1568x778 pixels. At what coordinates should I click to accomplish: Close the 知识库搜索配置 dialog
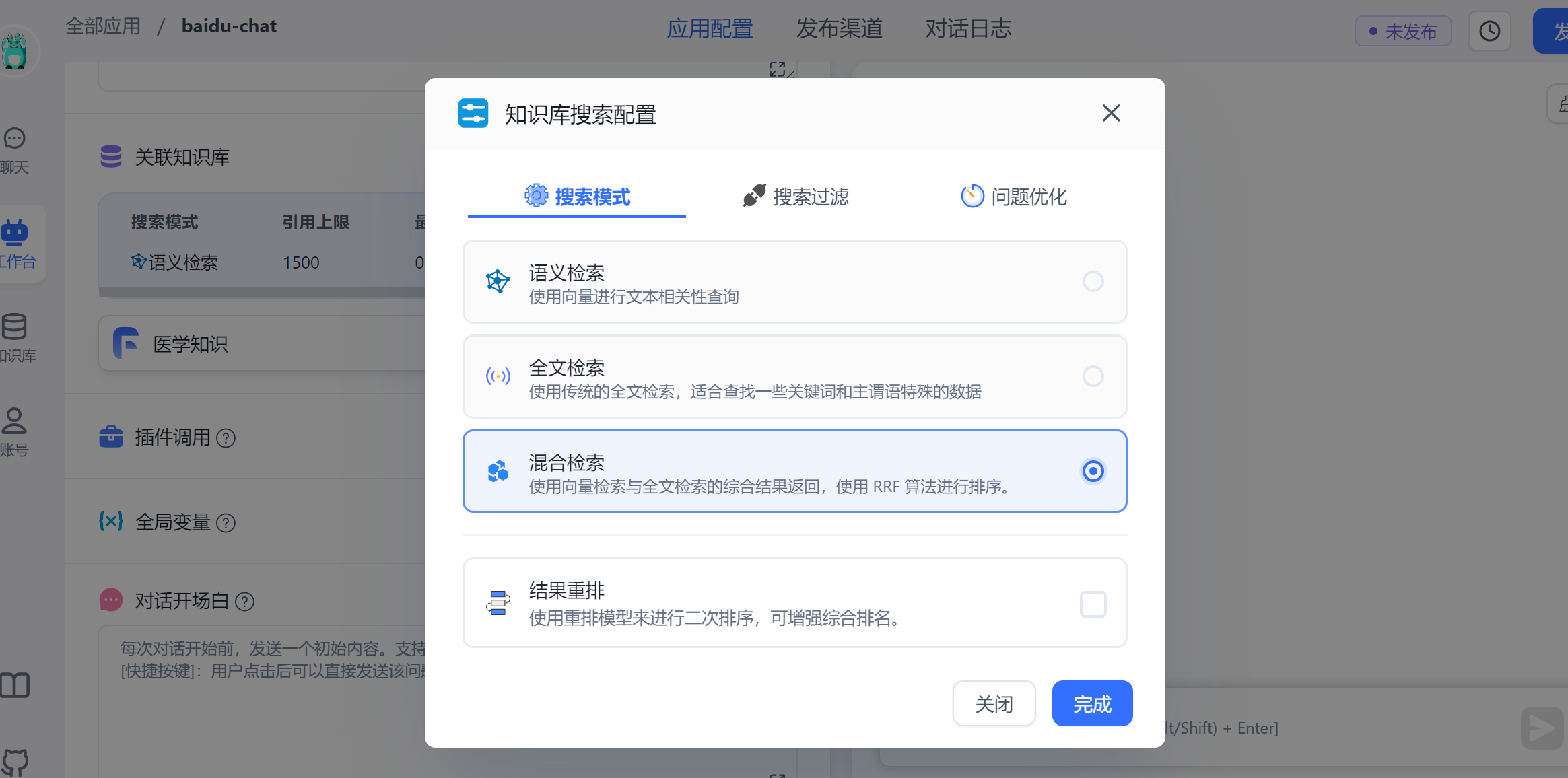pyautogui.click(x=1111, y=113)
